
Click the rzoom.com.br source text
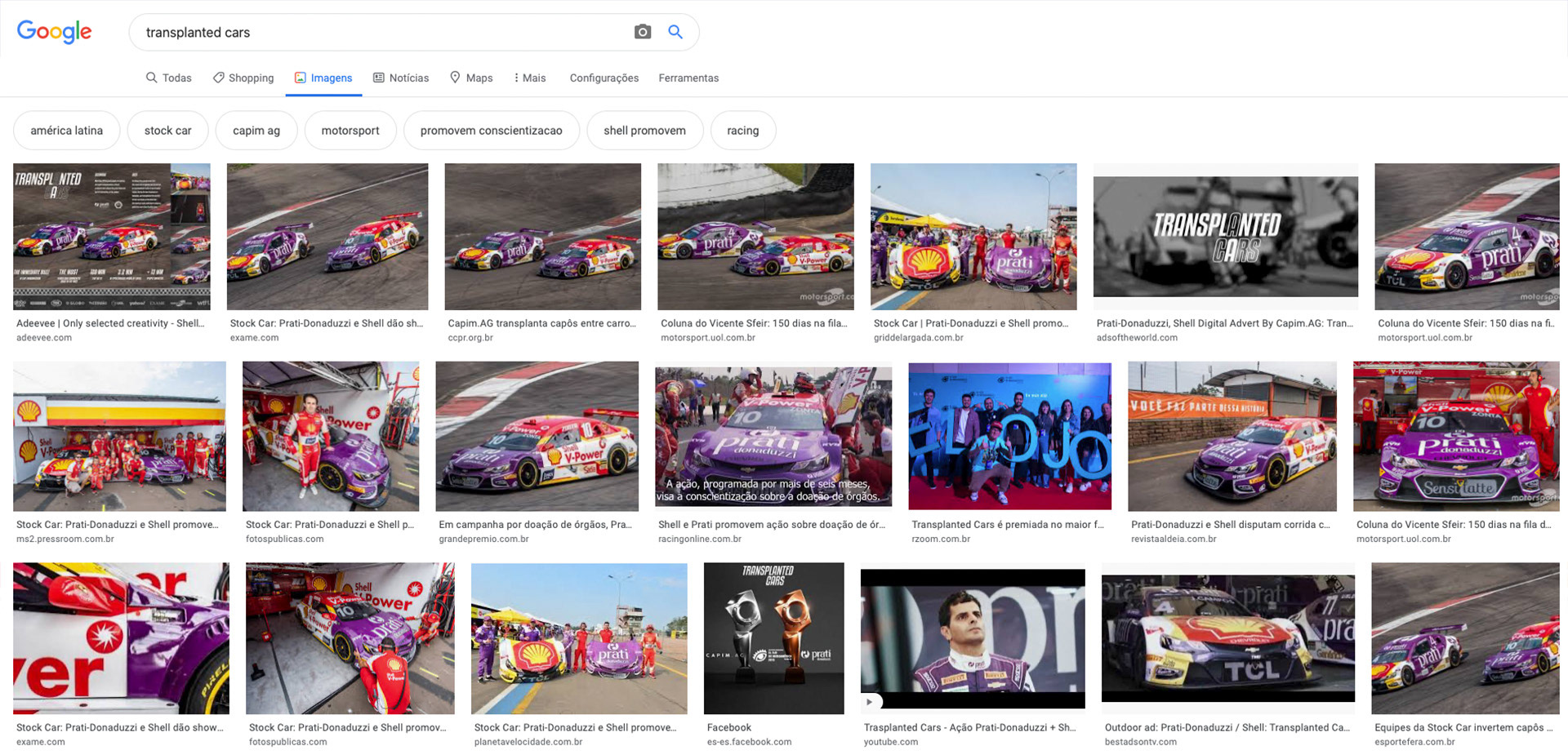coord(941,539)
